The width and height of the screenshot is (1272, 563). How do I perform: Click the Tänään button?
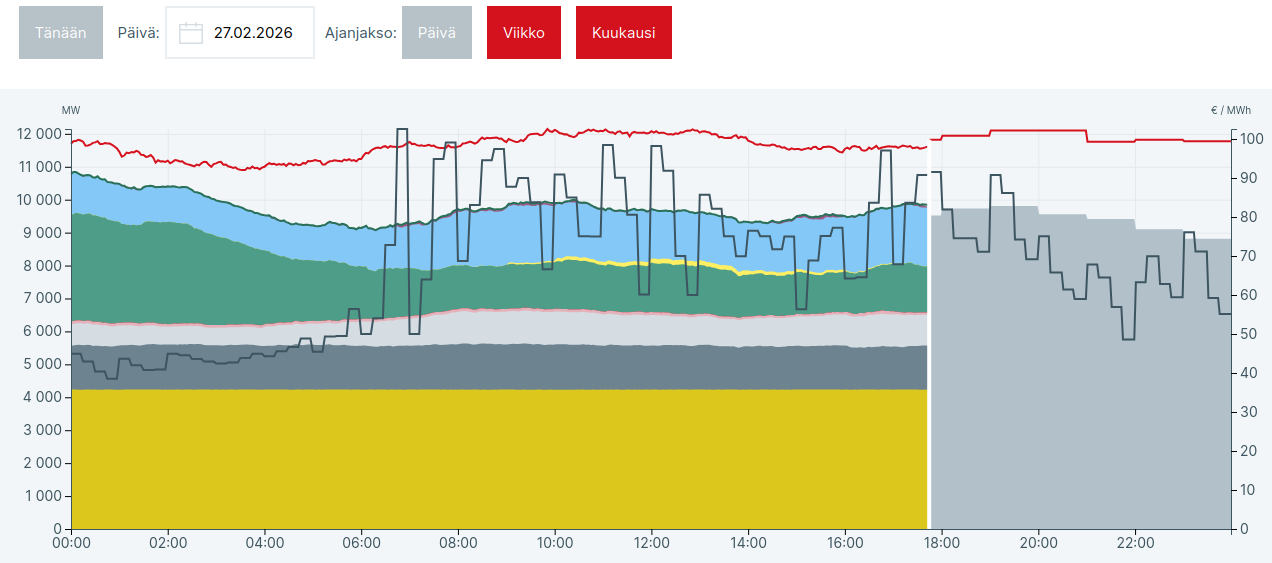point(61,32)
